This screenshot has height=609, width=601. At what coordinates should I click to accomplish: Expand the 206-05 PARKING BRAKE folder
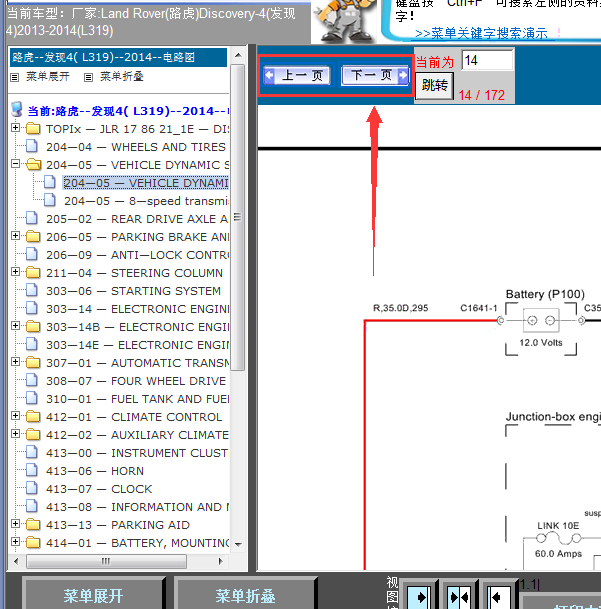click(15, 236)
